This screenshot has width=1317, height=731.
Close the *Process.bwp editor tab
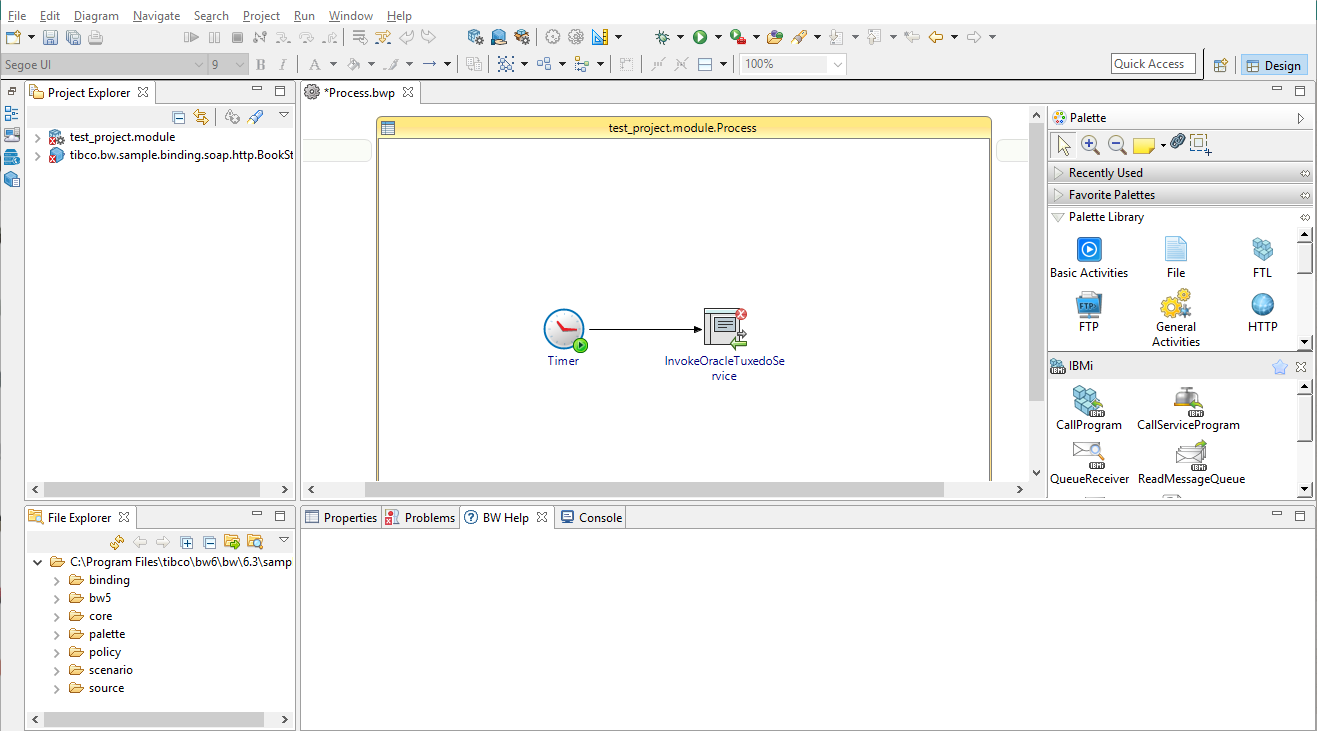(408, 92)
